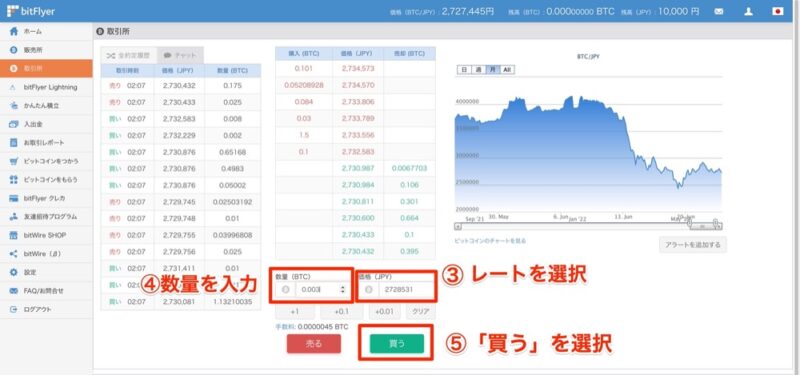Go to ホーム in the sidebar
Screen dimensions: 800x375
click(x=46, y=32)
